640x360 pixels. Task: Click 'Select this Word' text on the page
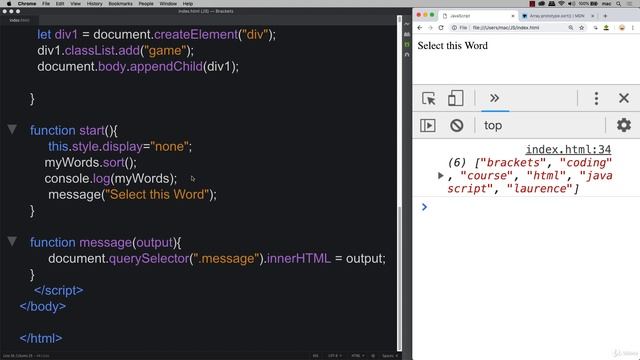(452, 45)
